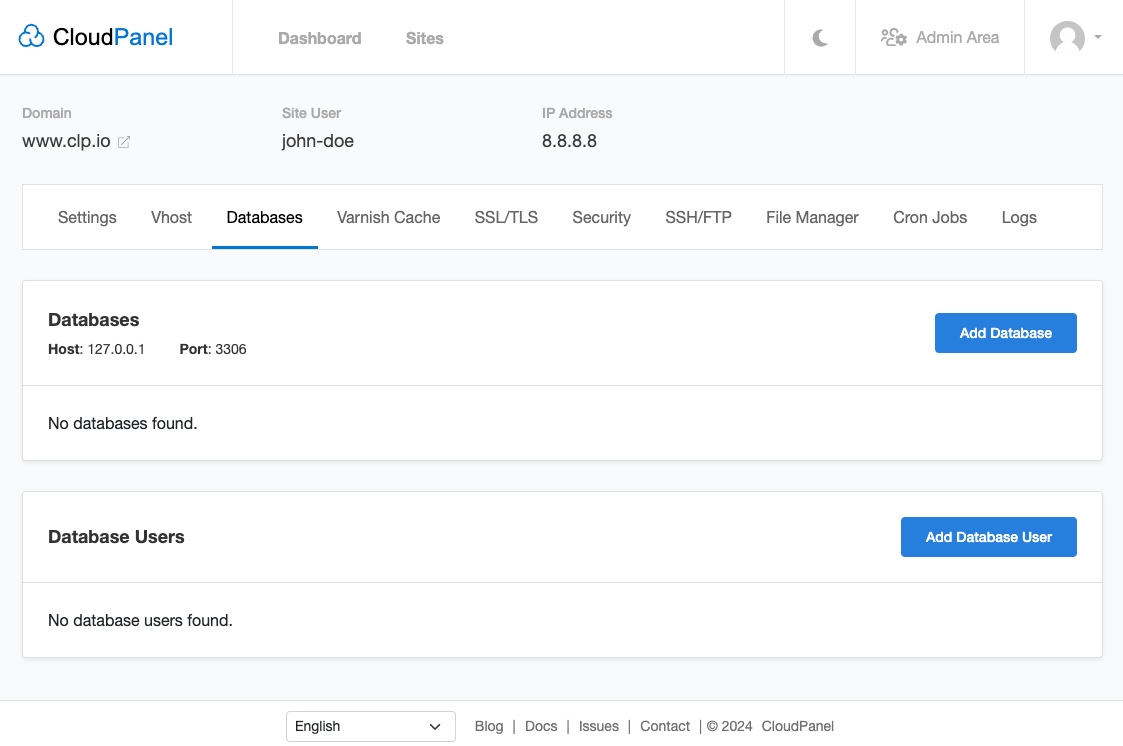
Task: Open the English language selector
Action: [x=370, y=726]
